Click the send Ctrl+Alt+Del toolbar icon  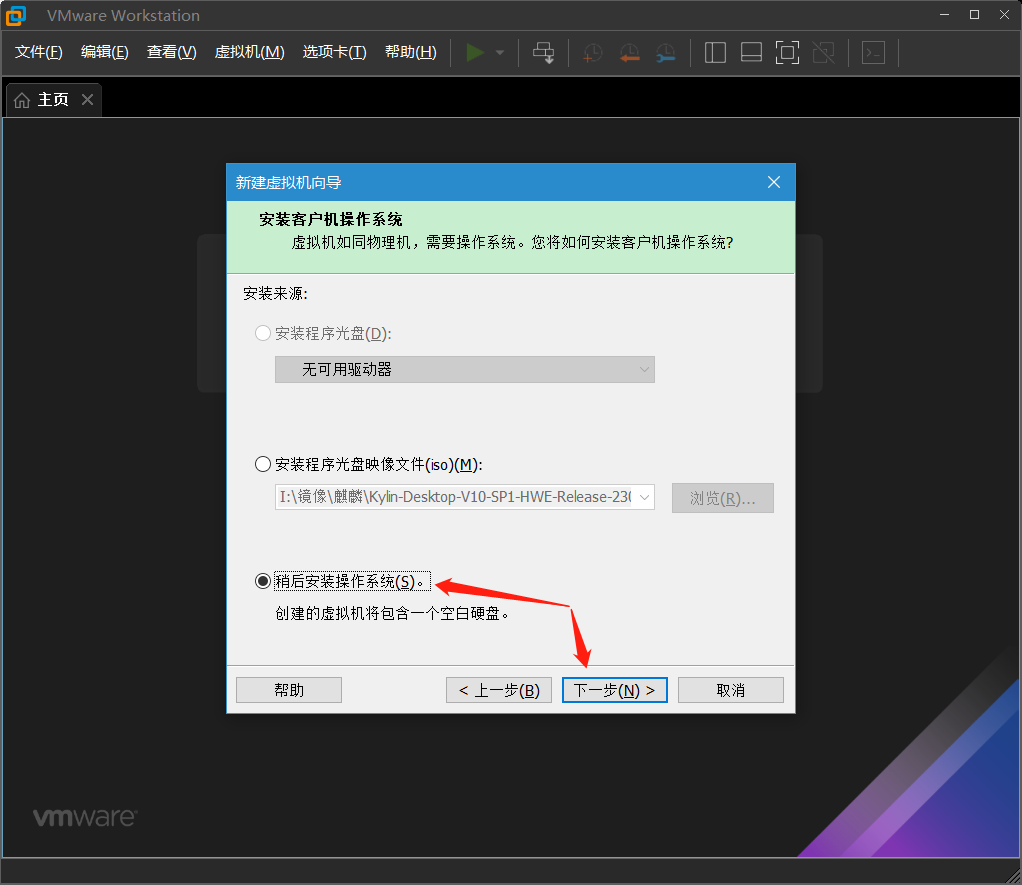coord(544,53)
